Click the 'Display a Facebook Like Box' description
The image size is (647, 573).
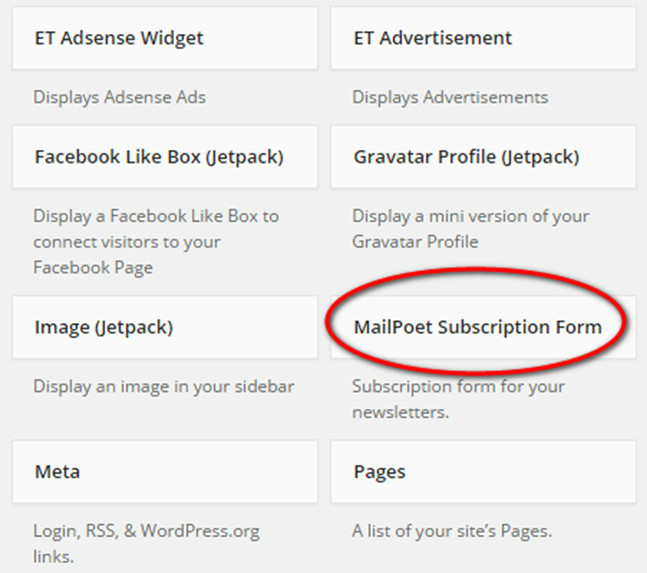tap(156, 242)
